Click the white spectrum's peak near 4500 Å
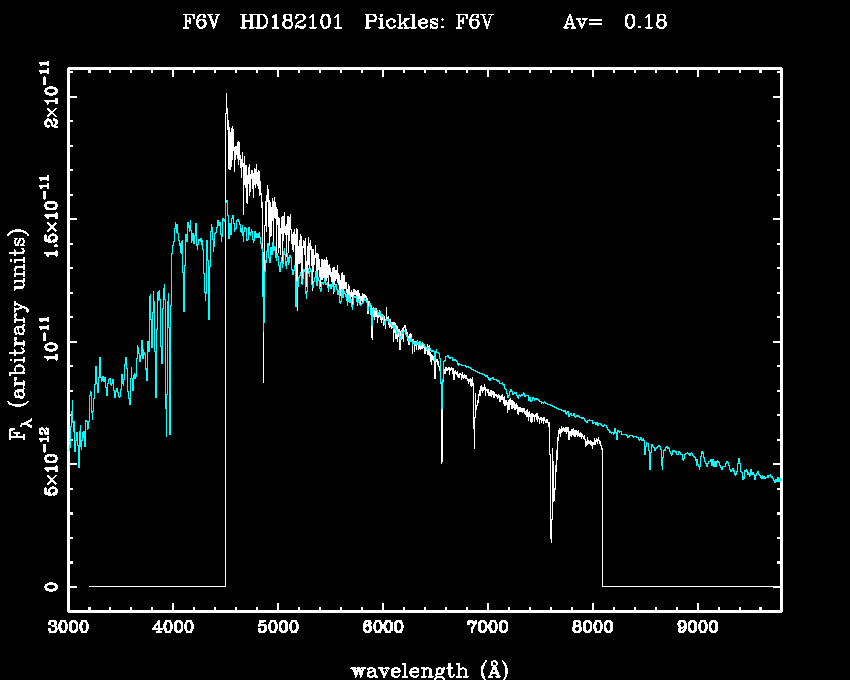850x680 pixels. (x=226, y=95)
